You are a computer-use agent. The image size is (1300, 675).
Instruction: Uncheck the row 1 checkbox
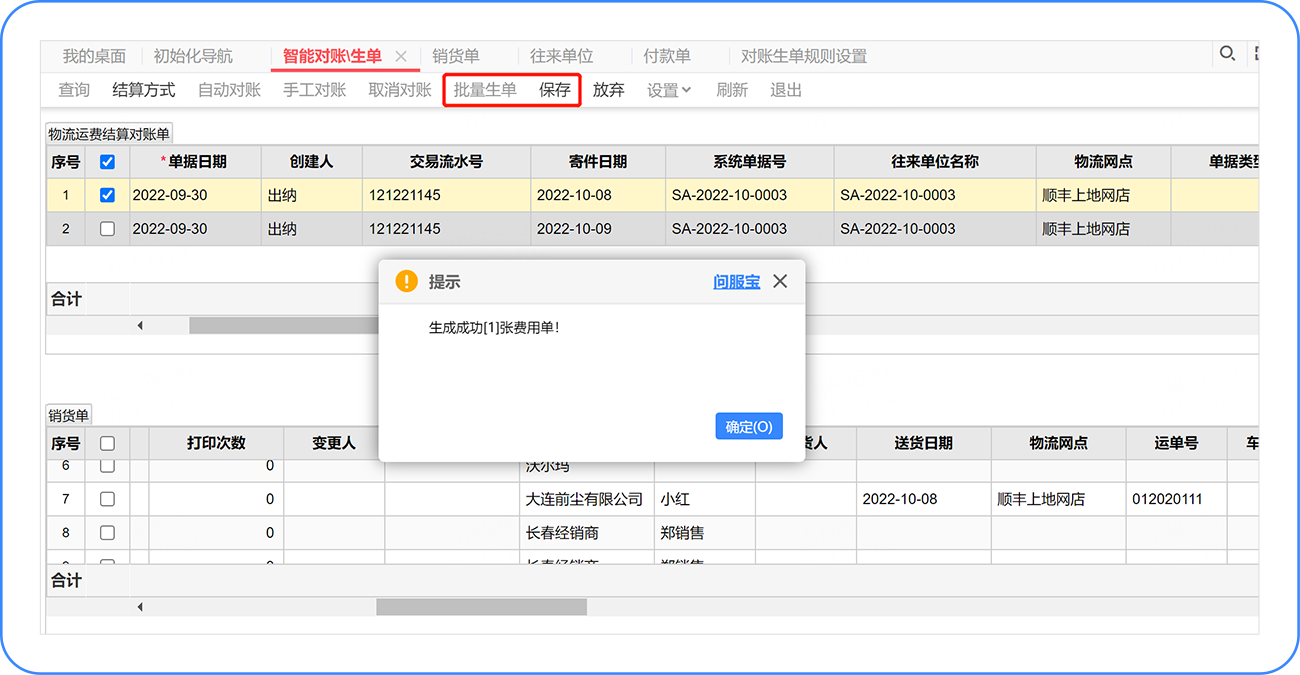108,196
